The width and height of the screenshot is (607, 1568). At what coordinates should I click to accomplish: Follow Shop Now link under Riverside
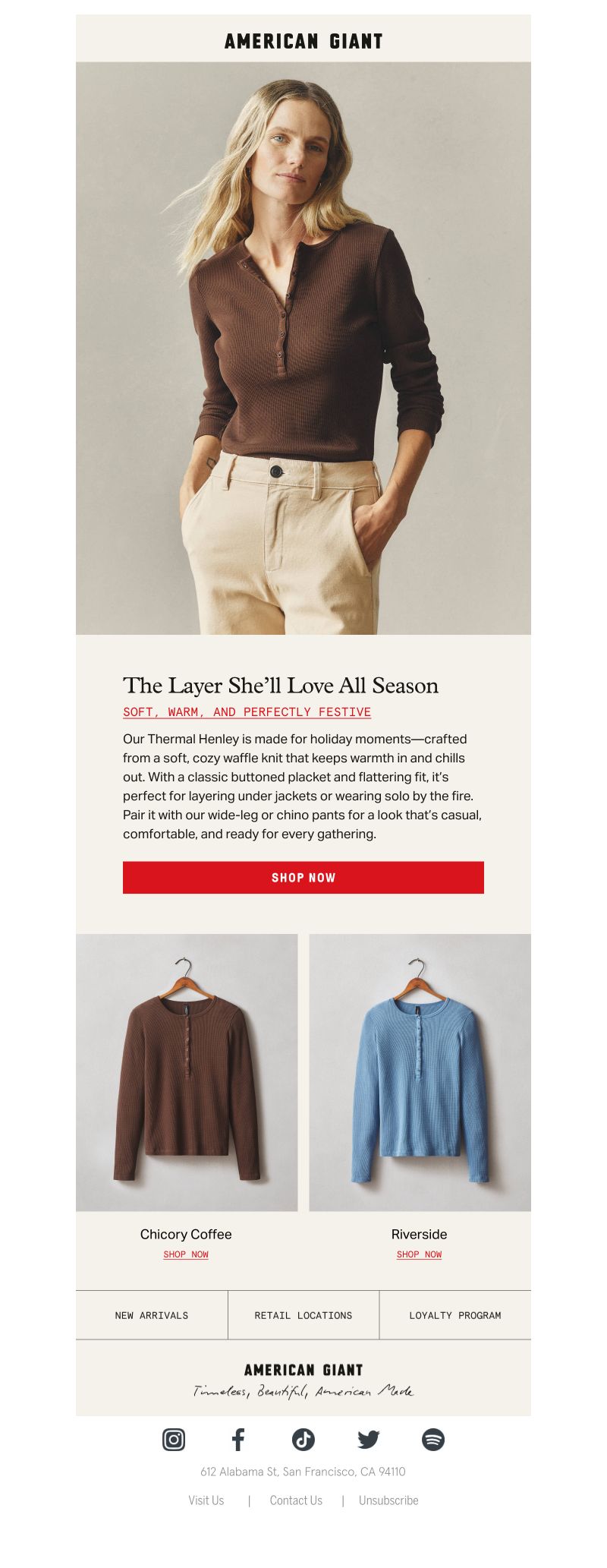tap(419, 1254)
